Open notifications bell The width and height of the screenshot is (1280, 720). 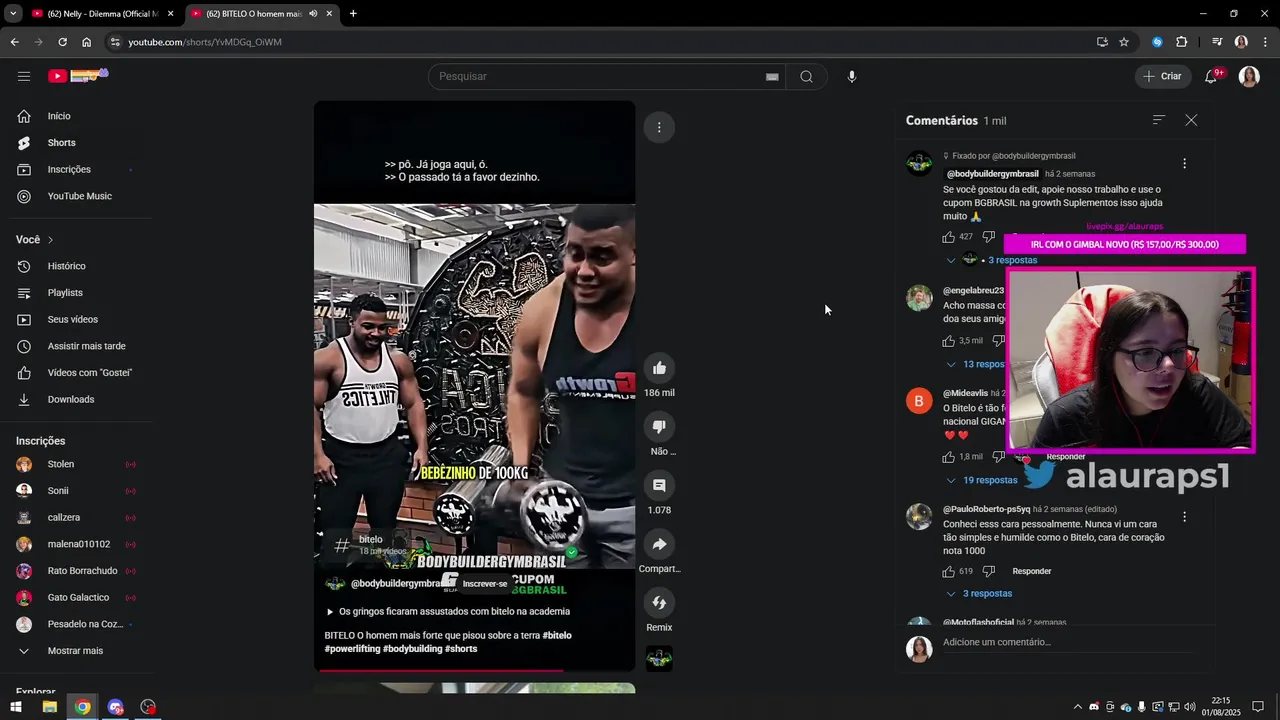click(1211, 76)
